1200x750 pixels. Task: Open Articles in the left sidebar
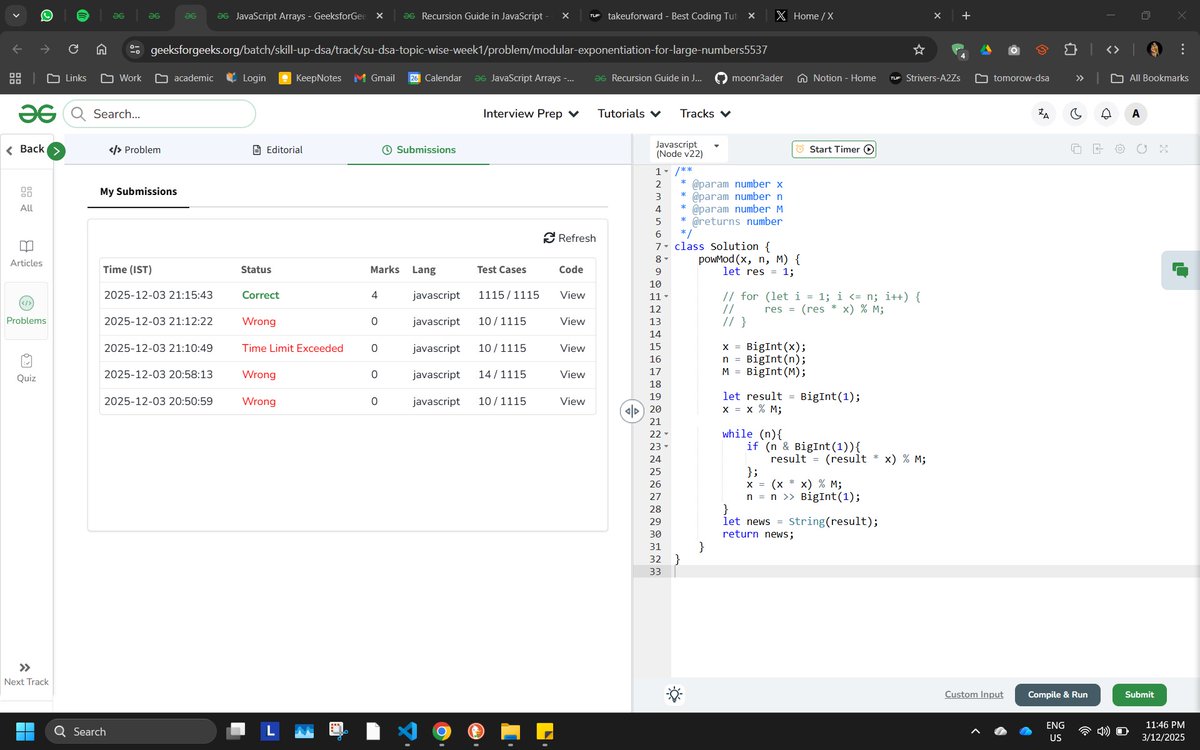click(x=27, y=254)
